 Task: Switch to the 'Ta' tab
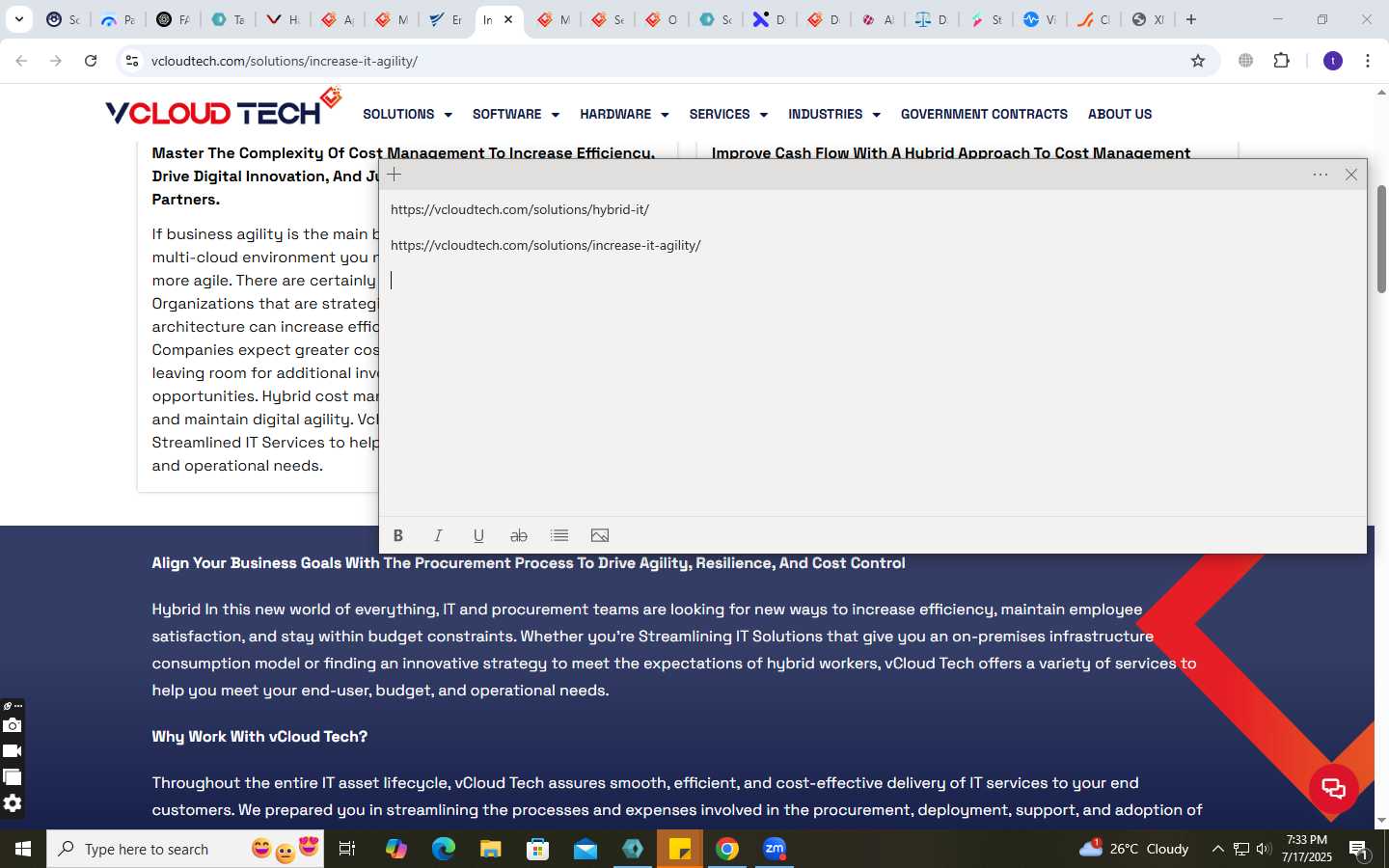pos(228,19)
